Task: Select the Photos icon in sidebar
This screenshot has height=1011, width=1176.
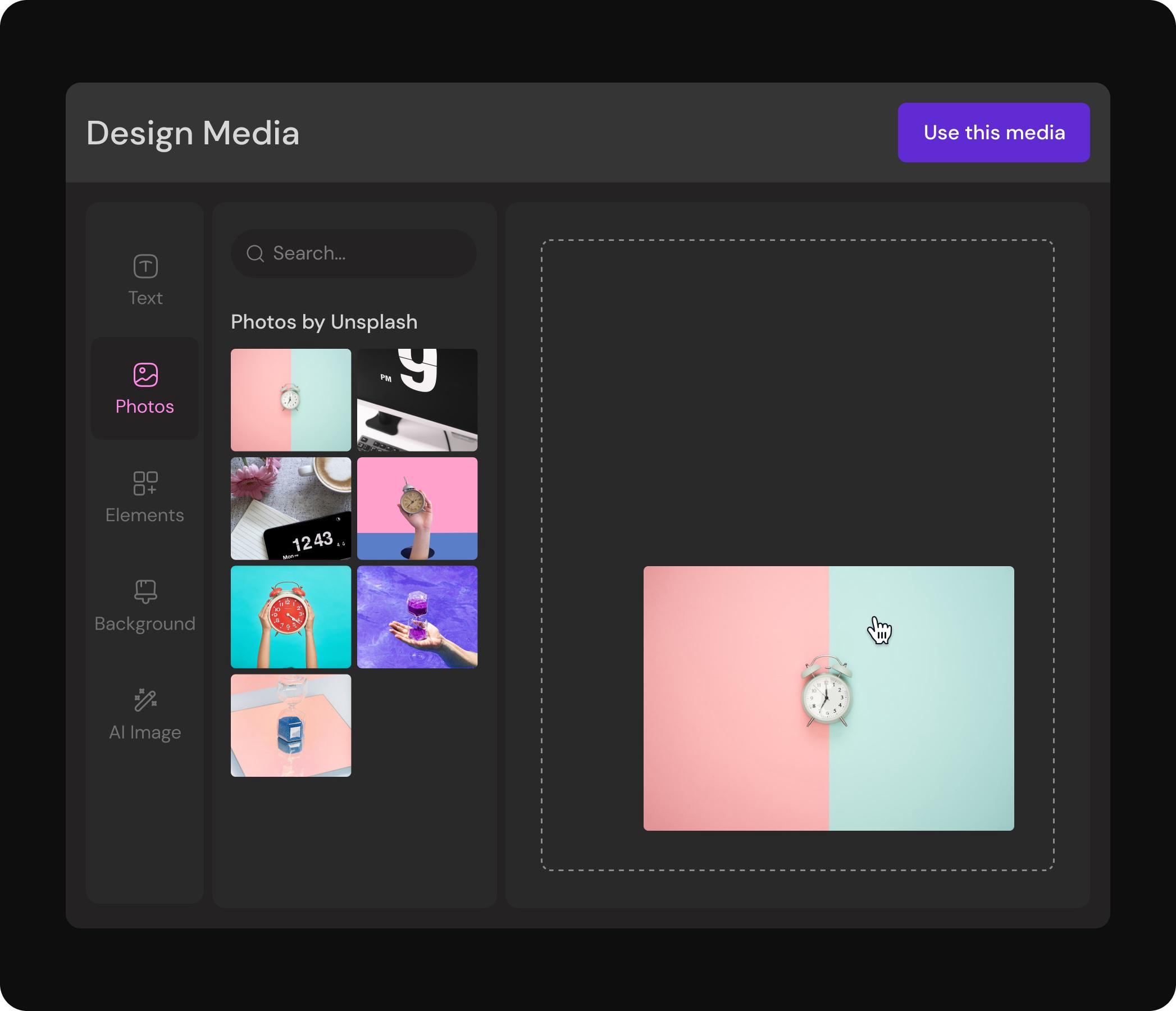Action: pyautogui.click(x=145, y=375)
